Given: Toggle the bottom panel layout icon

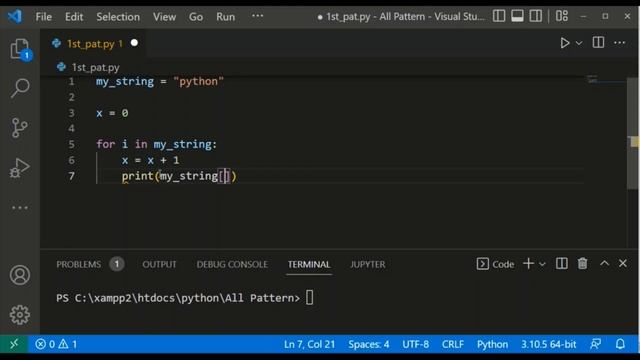Looking at the screenshot, I should pos(517,16).
